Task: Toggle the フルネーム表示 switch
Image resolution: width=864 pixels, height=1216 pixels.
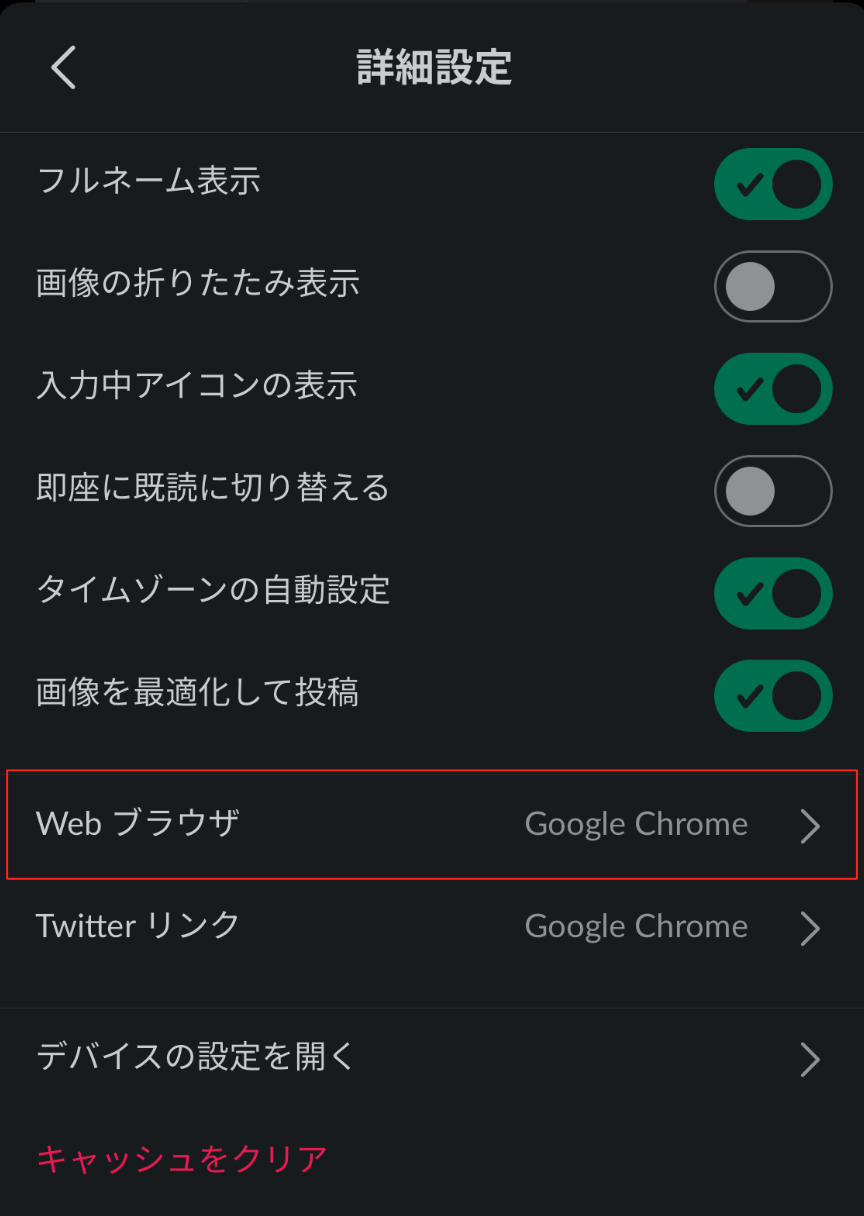Action: coord(772,184)
